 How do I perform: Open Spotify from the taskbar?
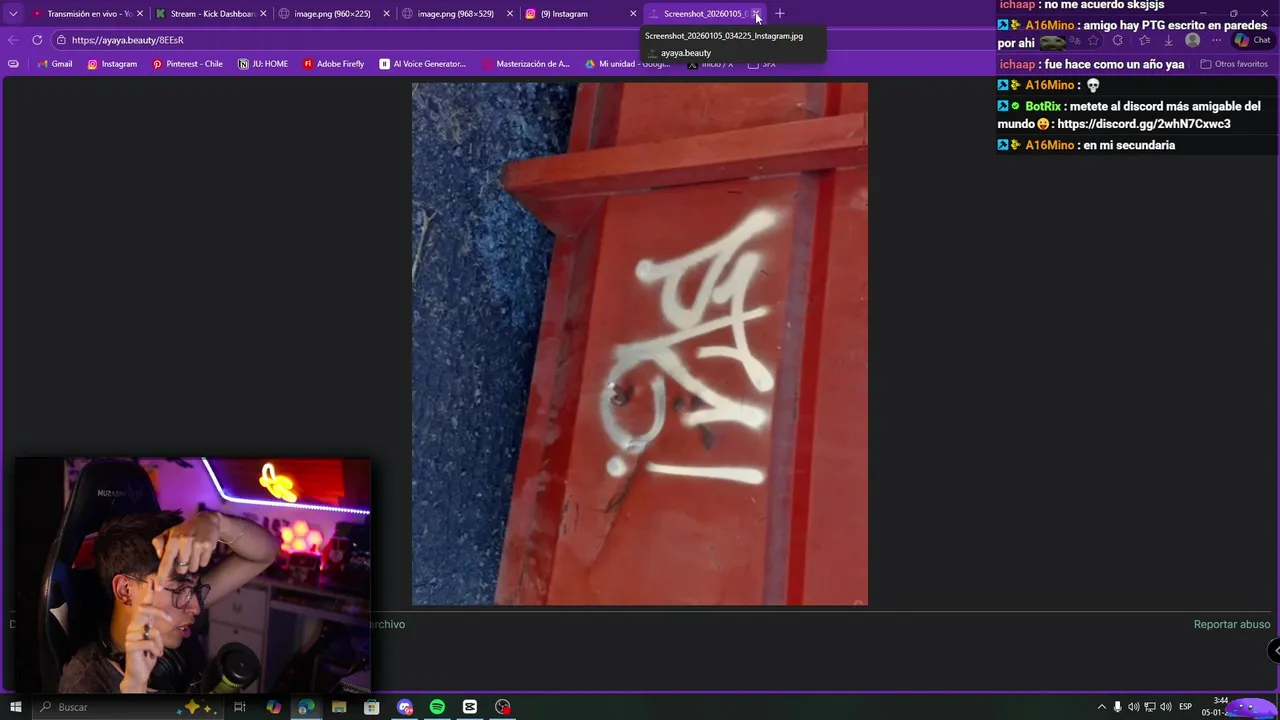(x=437, y=707)
